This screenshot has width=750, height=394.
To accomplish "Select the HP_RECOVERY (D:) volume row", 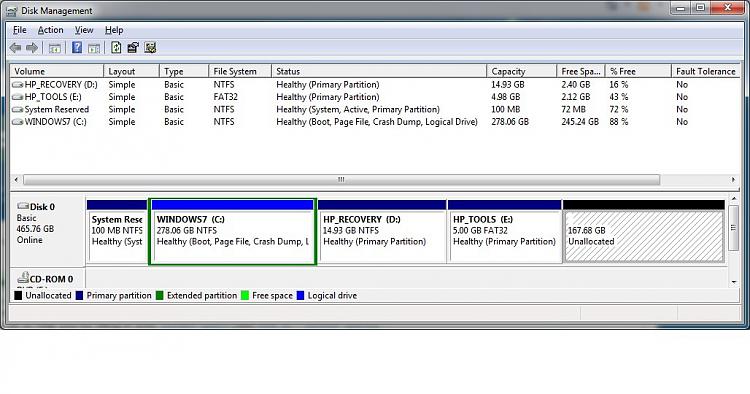I will (x=375, y=85).
